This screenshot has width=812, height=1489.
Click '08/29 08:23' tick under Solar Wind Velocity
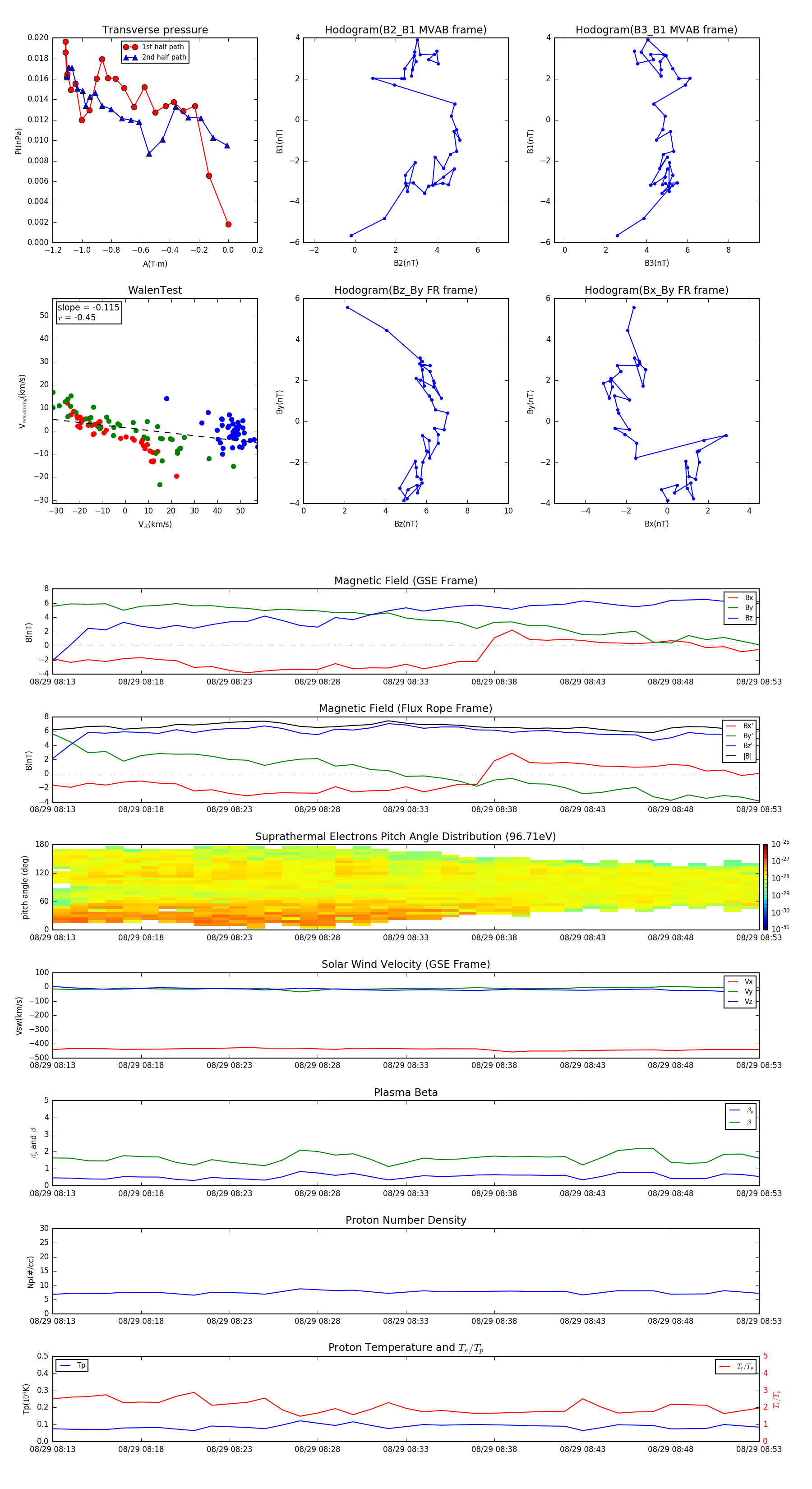[x=230, y=1065]
